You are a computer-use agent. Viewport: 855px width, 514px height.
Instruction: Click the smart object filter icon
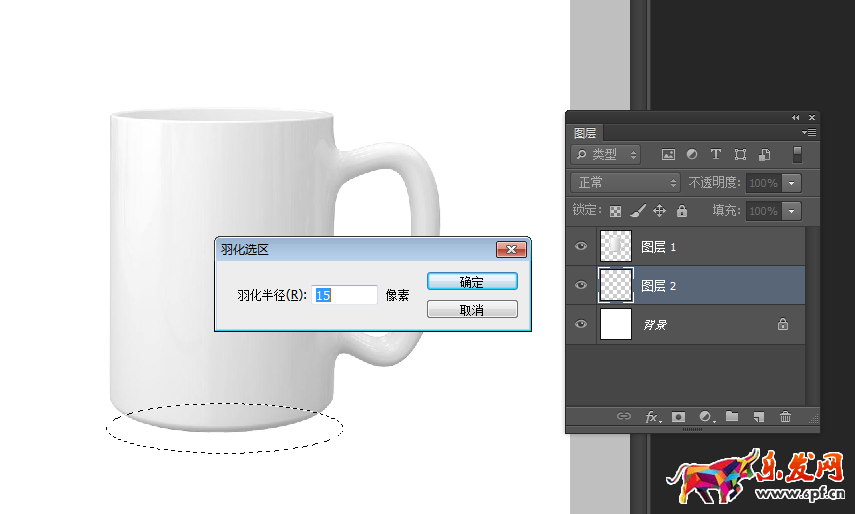click(764, 155)
